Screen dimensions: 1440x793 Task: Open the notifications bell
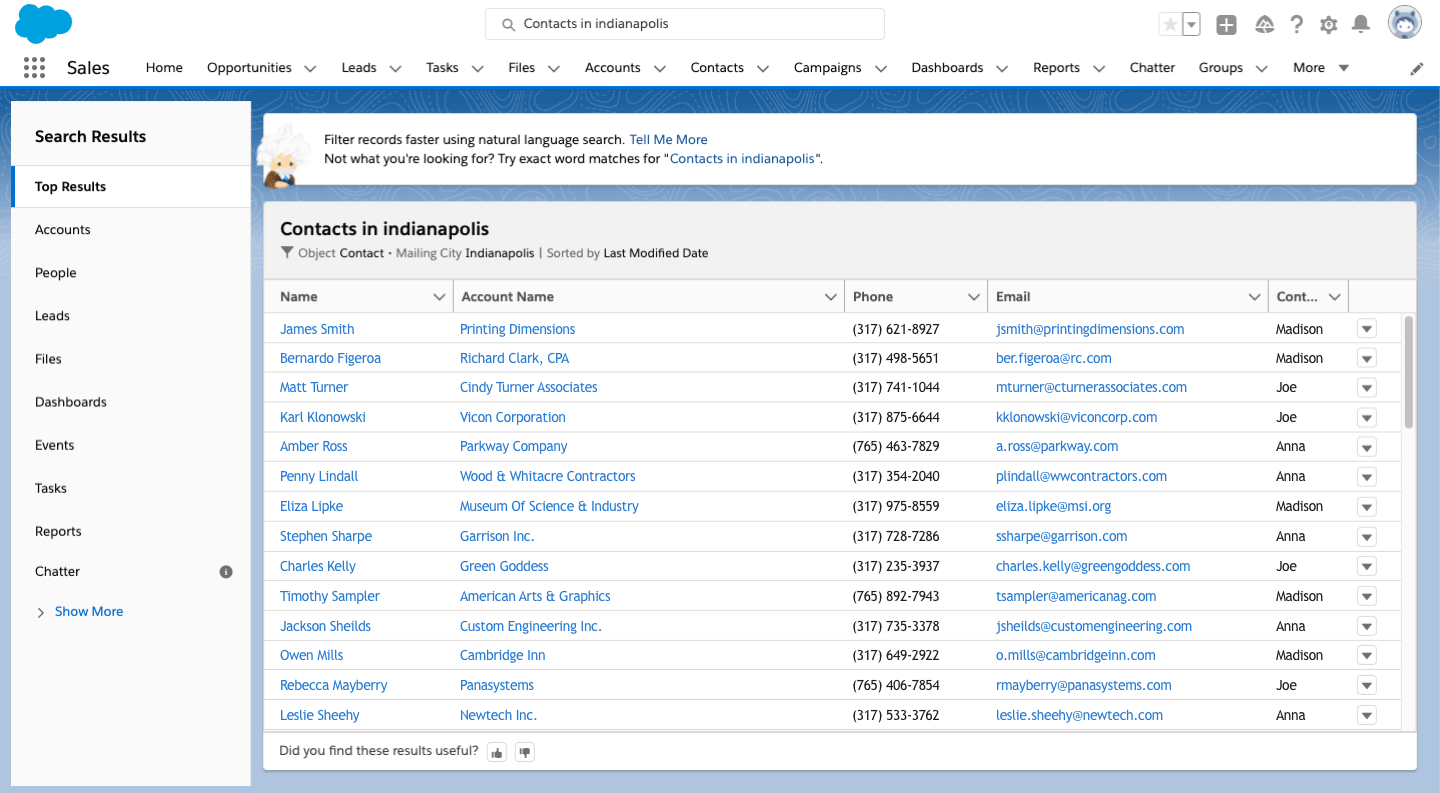point(1360,24)
